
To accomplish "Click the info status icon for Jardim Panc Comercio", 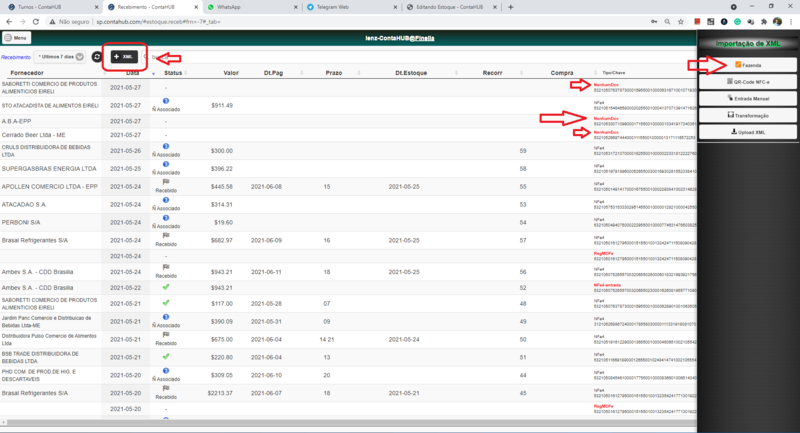I will tap(166, 317).
